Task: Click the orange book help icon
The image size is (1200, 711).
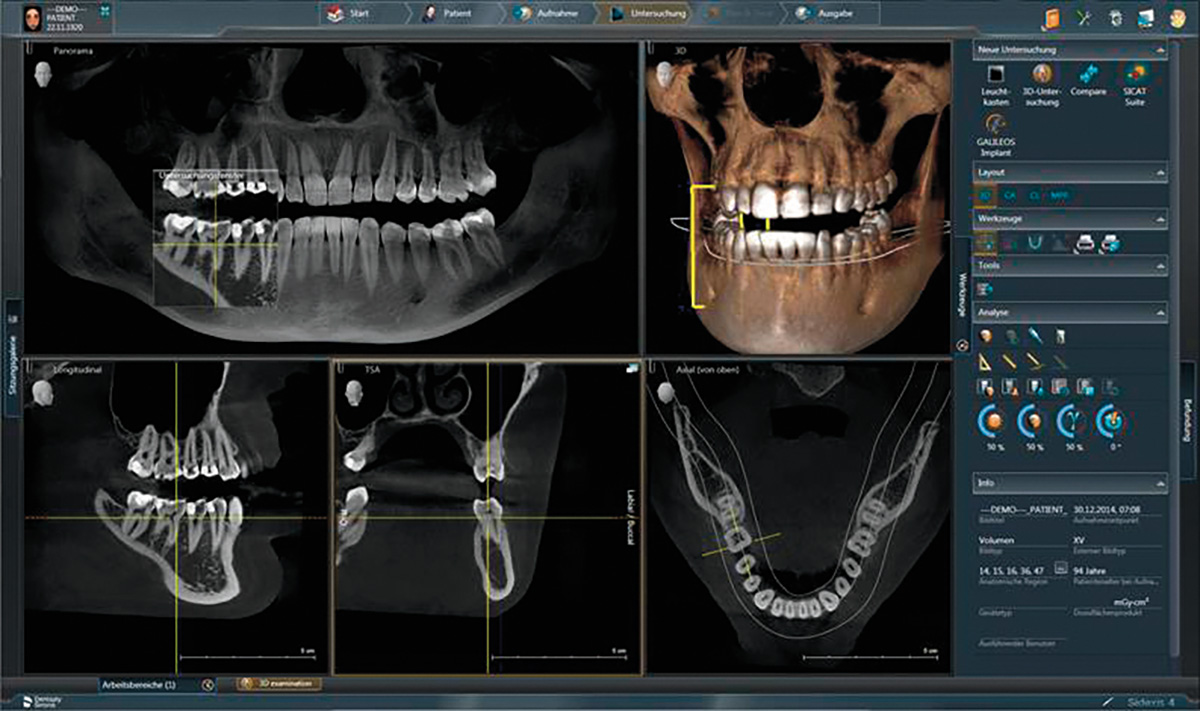Action: coord(1050,17)
